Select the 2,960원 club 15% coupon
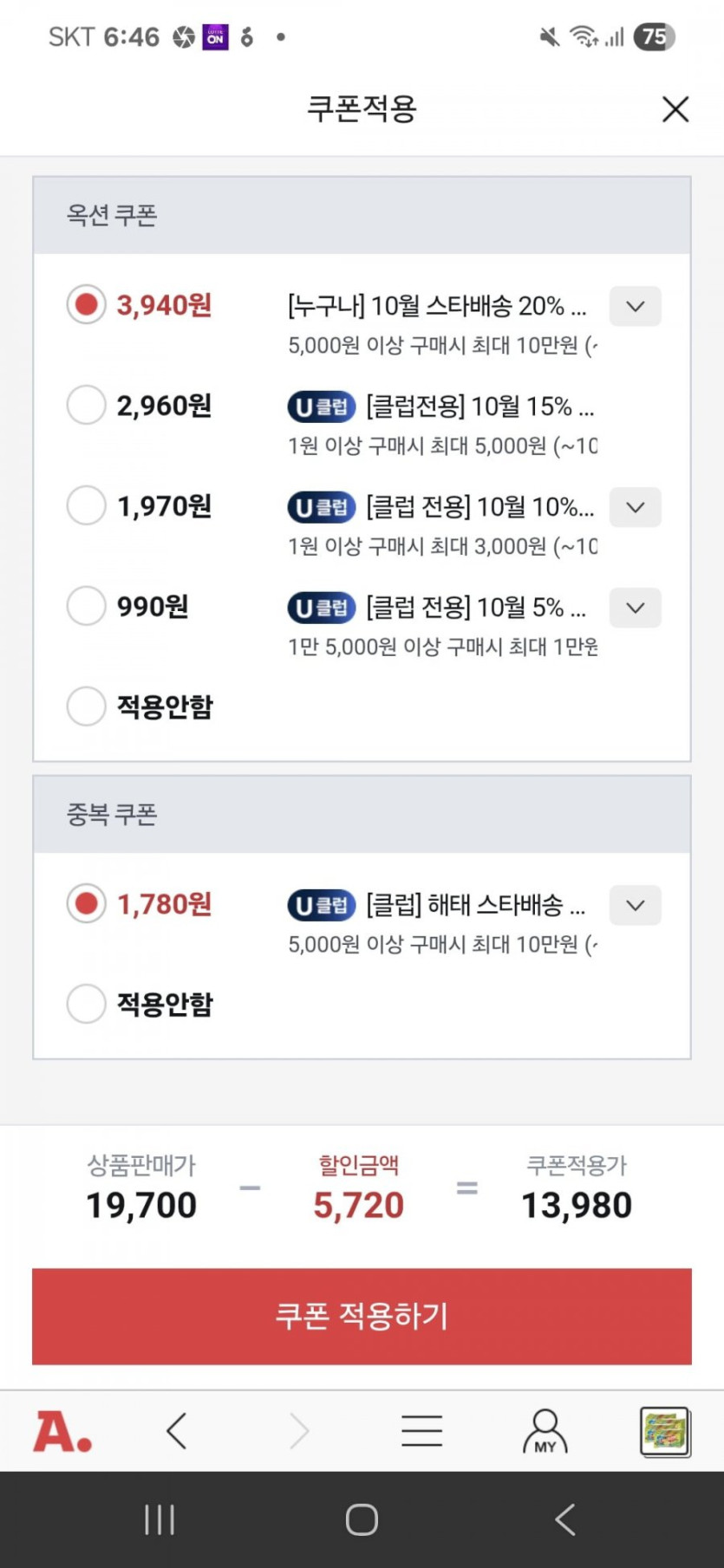Image resolution: width=724 pixels, height=1568 pixels. 87,405
